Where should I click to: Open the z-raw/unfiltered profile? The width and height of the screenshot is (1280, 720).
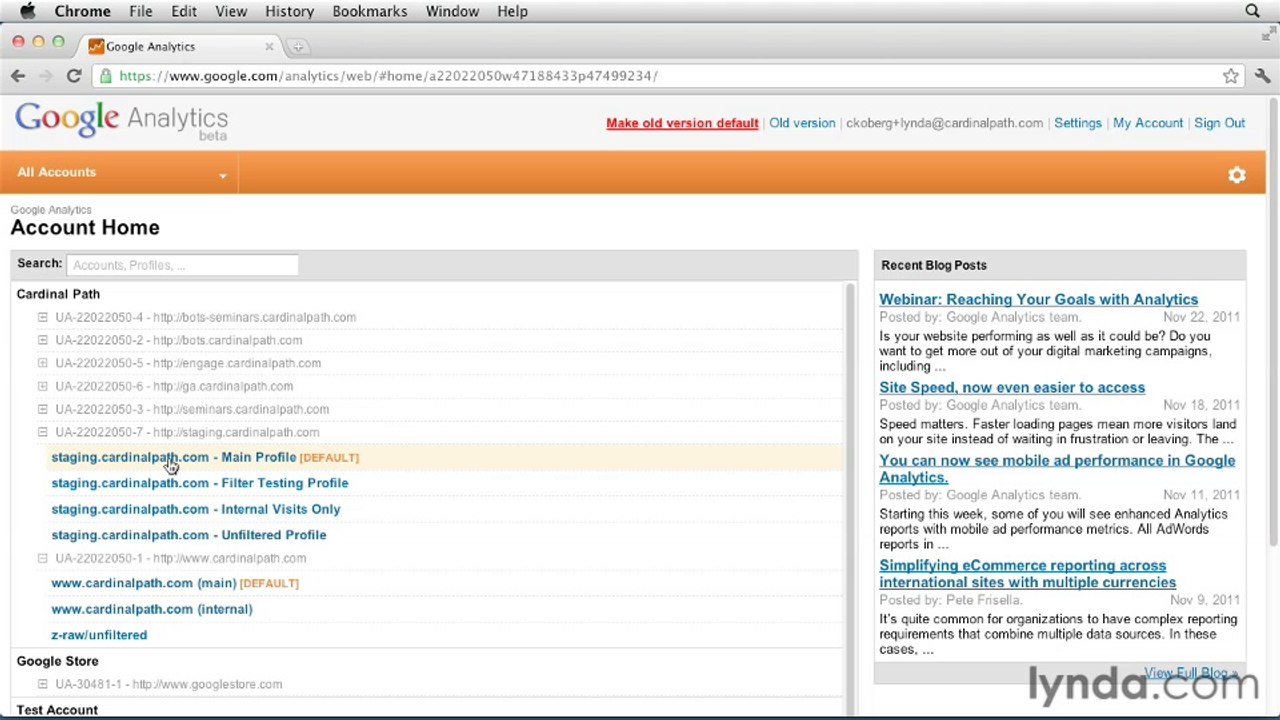coord(99,635)
